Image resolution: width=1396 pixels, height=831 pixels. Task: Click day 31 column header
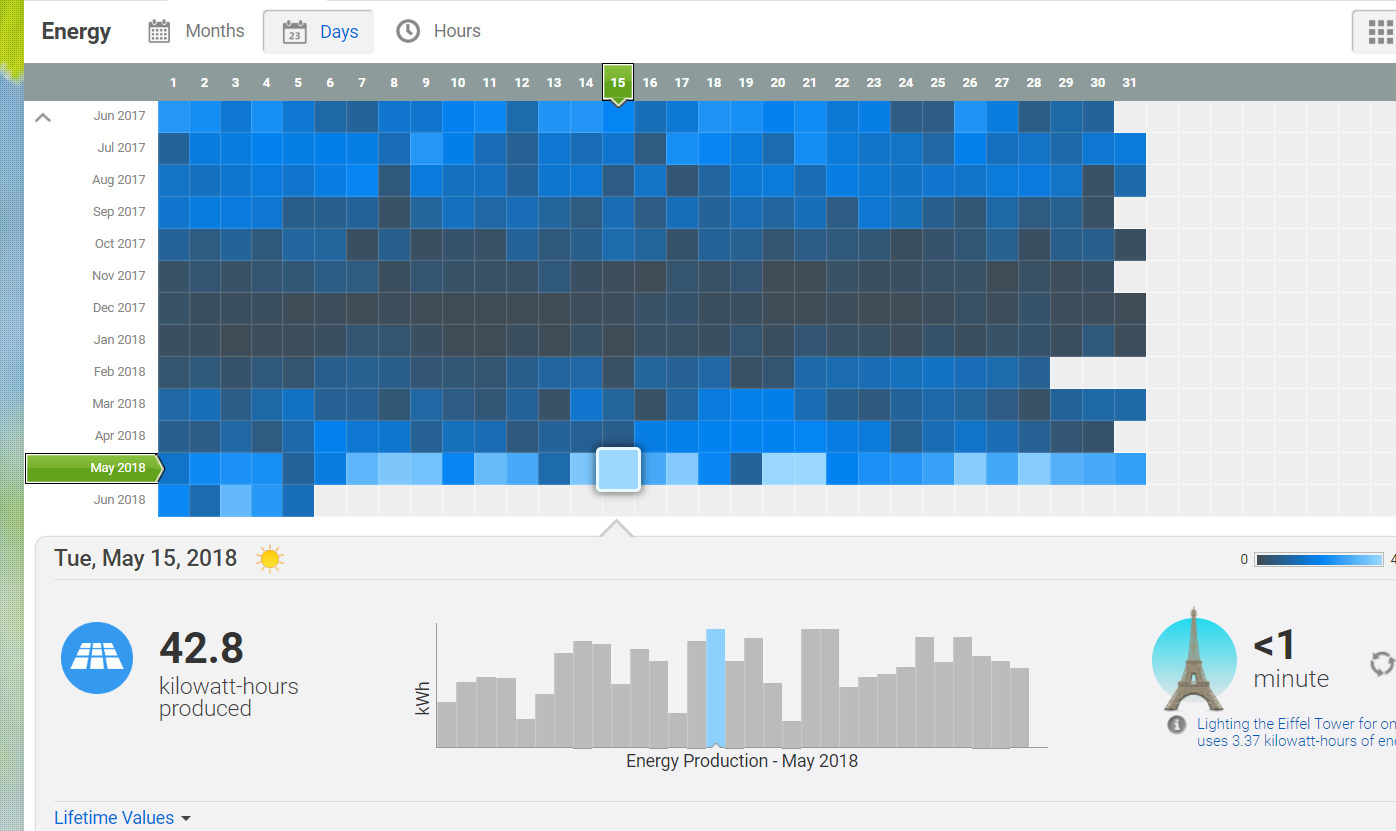pos(1129,83)
